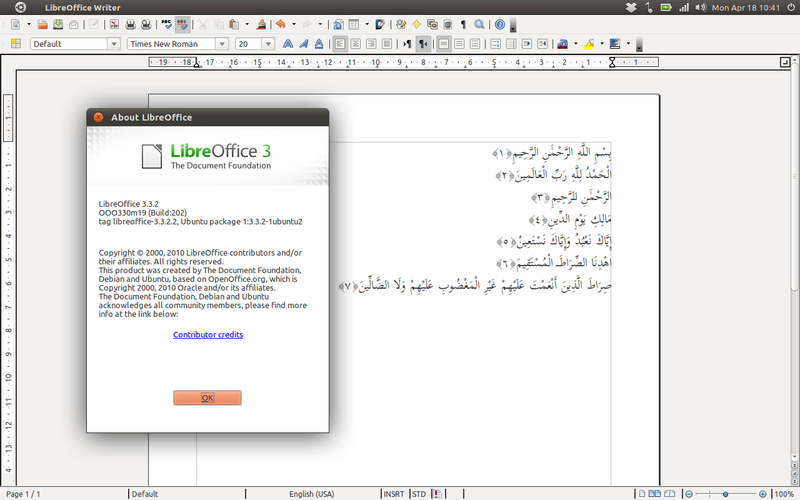Open LibreOffice Help icon
This screenshot has height=500, width=800.
pyautogui.click(x=500, y=24)
